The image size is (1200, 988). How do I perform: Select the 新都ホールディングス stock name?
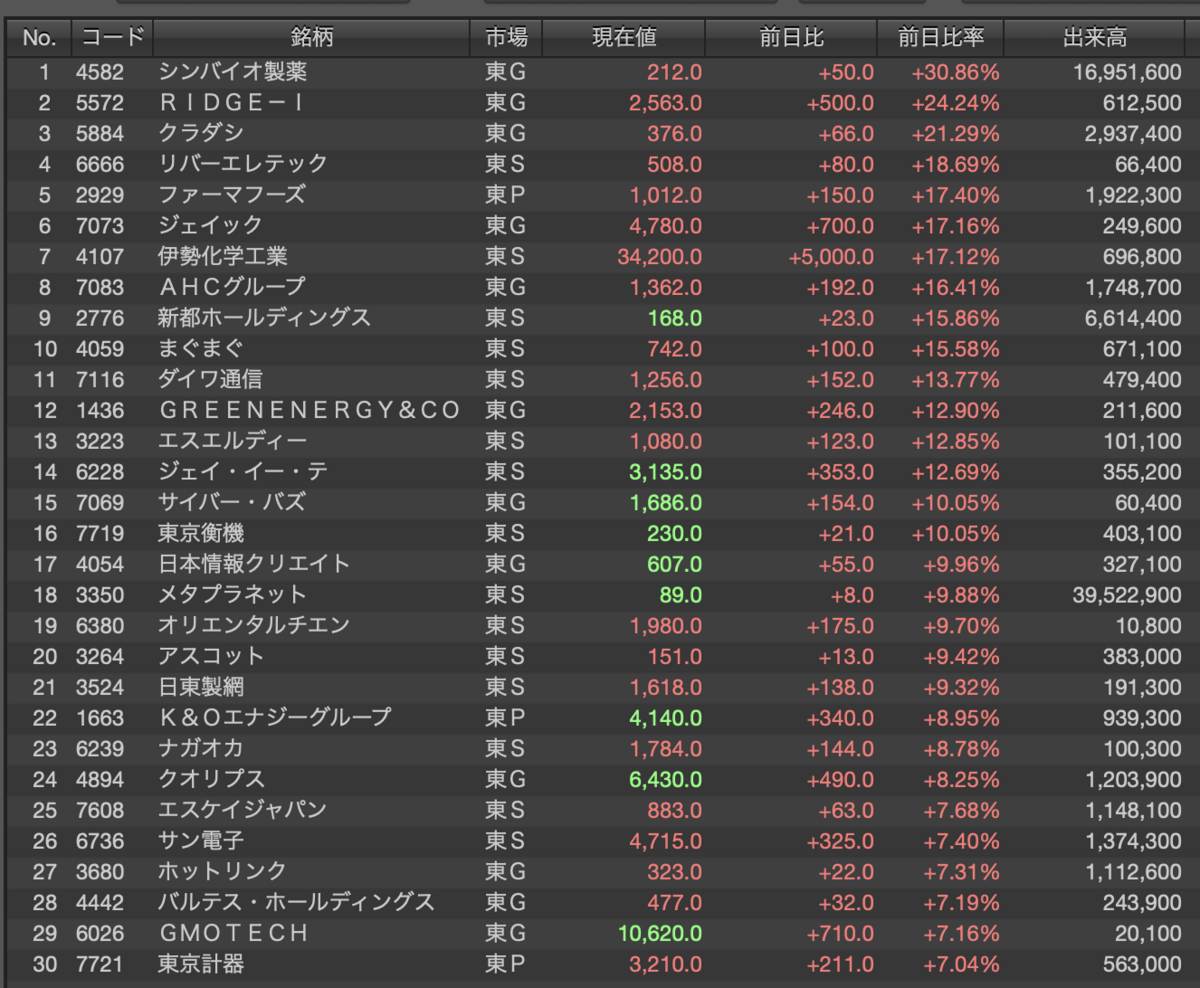click(264, 318)
